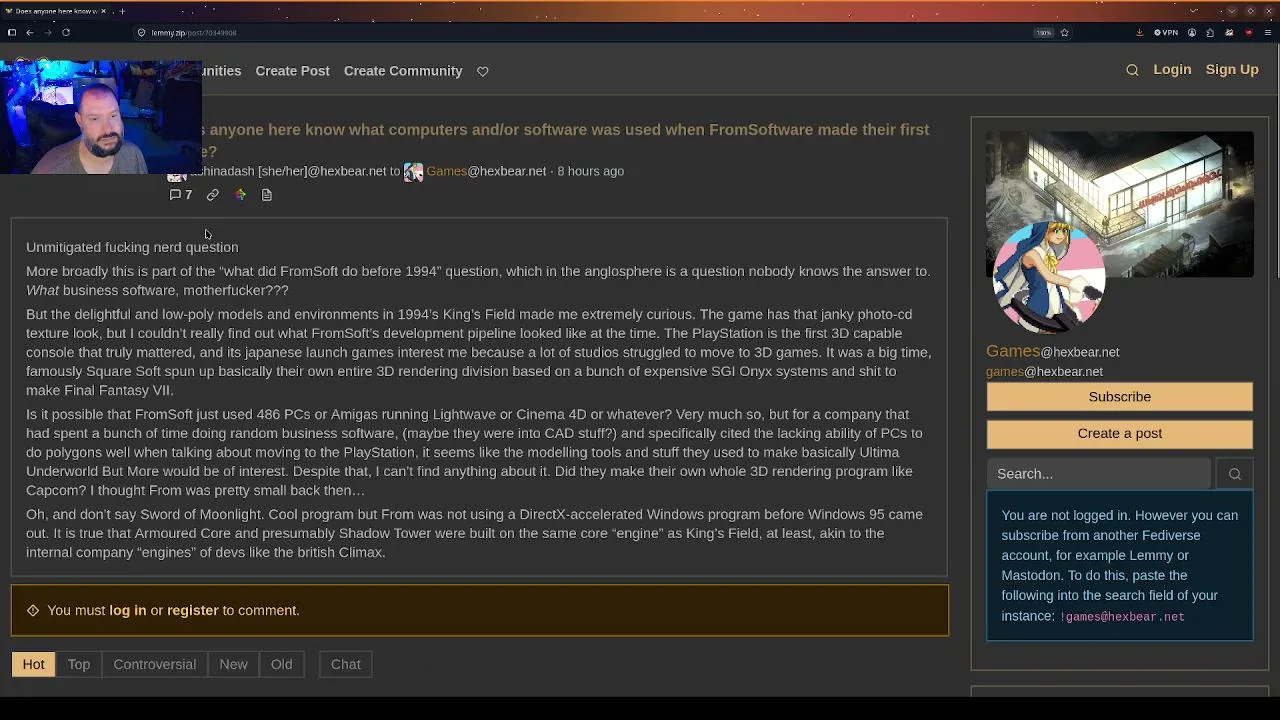Screen dimensions: 1280x720
Task: Open the colorful fediverse link icon
Action: tap(240, 195)
